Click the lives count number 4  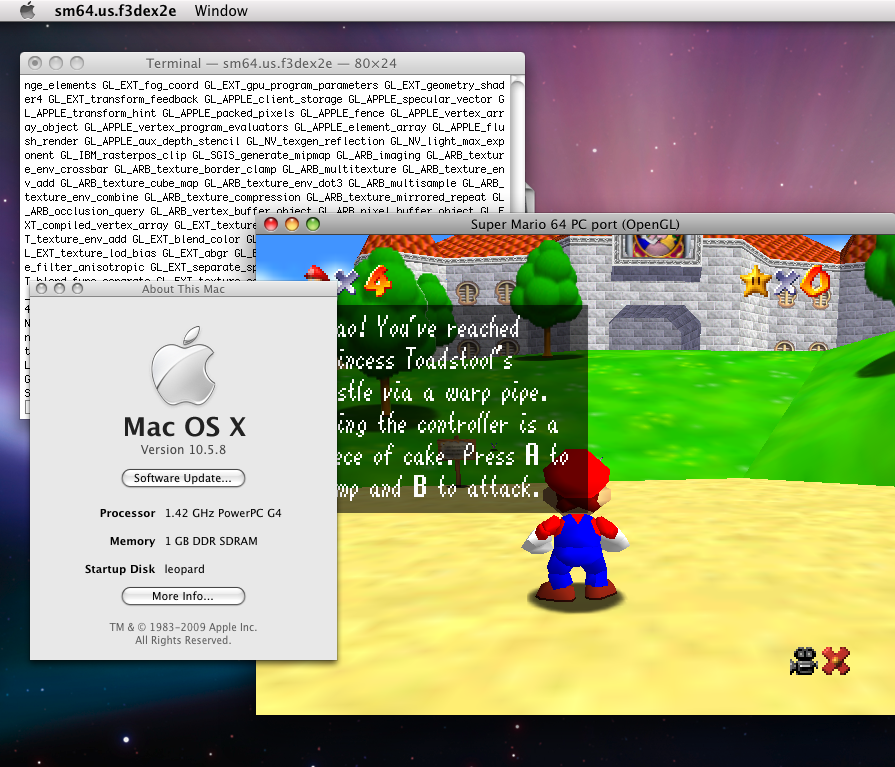point(378,281)
